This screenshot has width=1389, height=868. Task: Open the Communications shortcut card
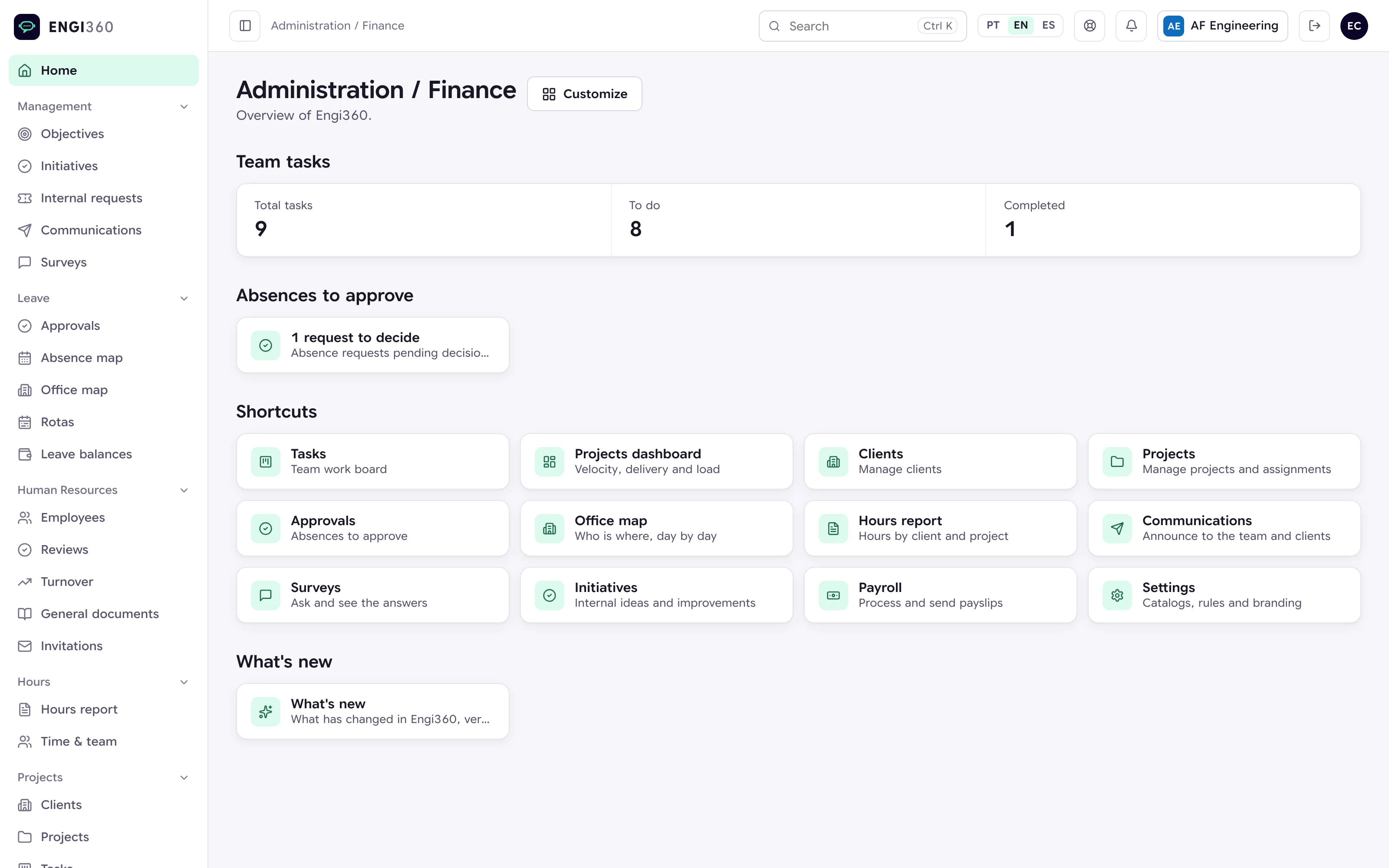pos(1224,528)
